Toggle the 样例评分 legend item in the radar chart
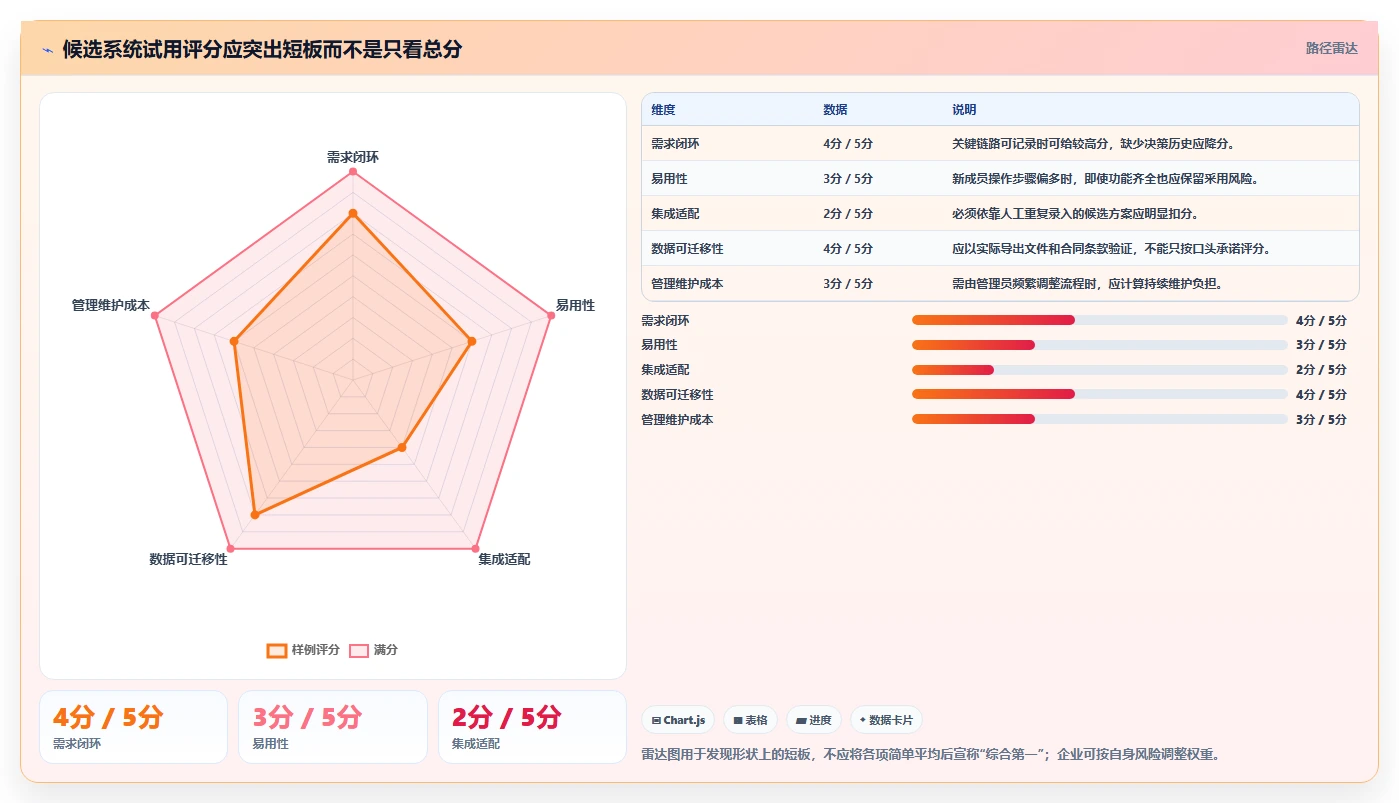The image size is (1399, 803). pyautogui.click(x=303, y=650)
